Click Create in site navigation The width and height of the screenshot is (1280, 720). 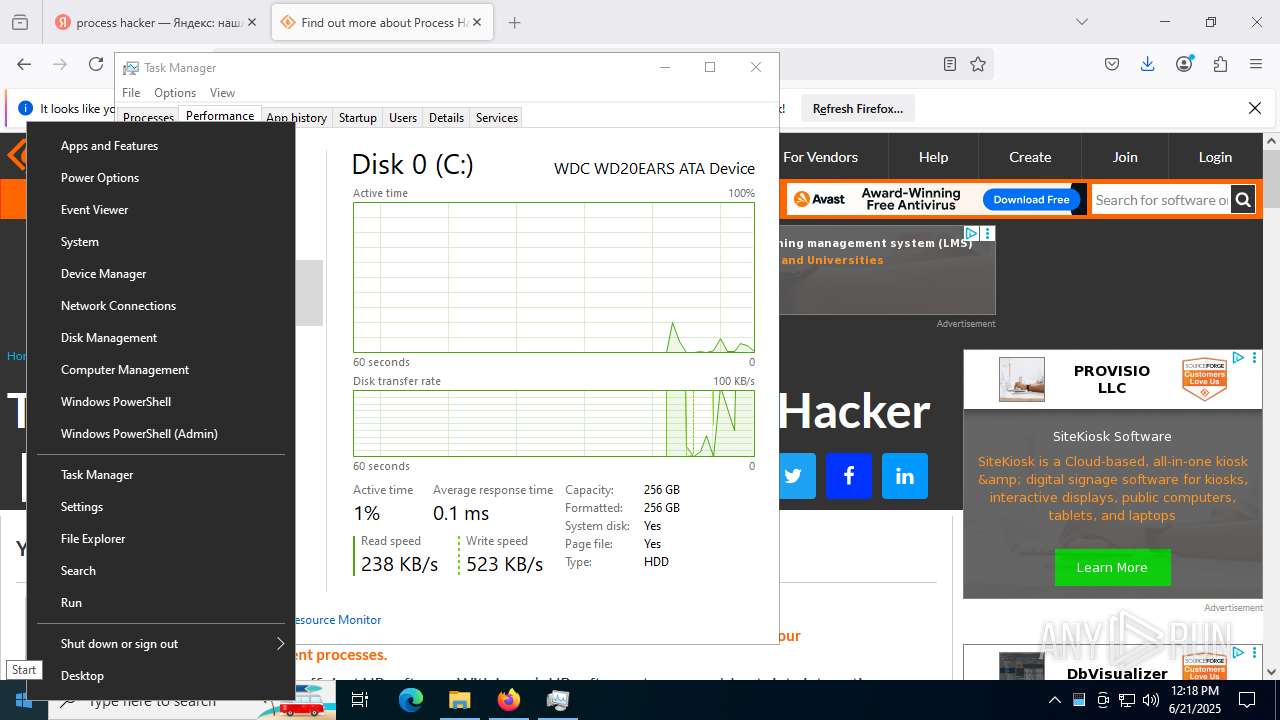[x=1030, y=157]
